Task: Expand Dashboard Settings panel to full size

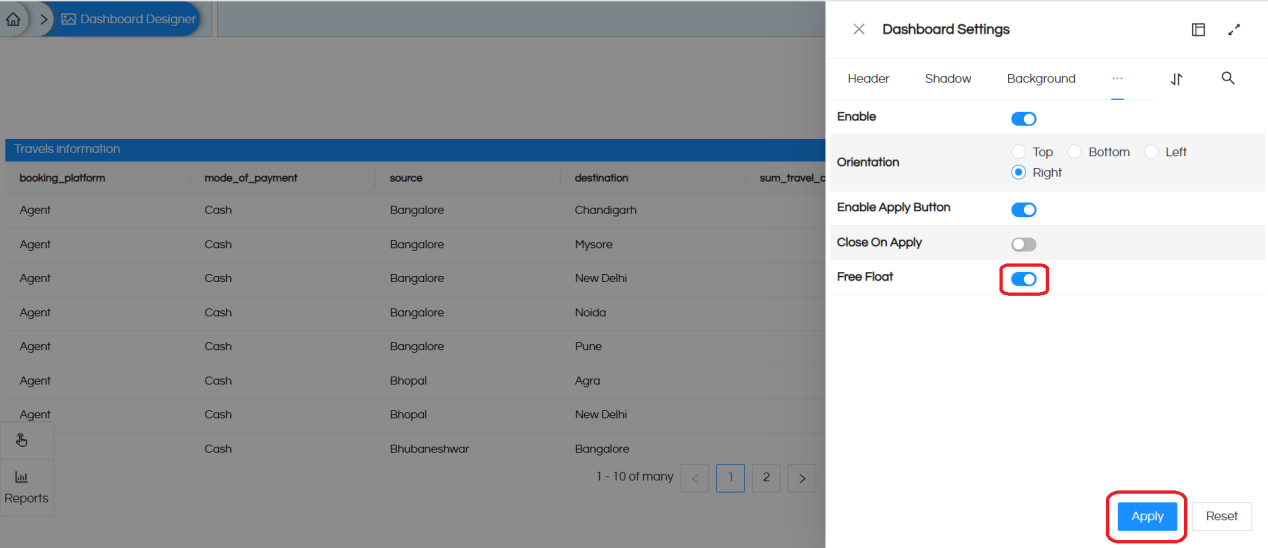Action: [x=1234, y=30]
